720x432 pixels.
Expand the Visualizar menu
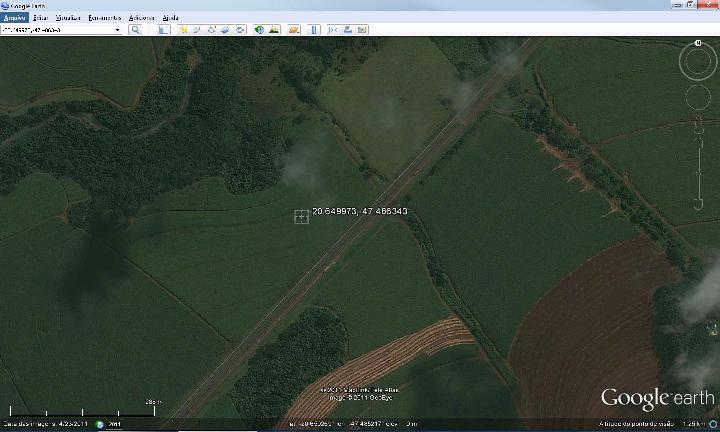(x=68, y=17)
